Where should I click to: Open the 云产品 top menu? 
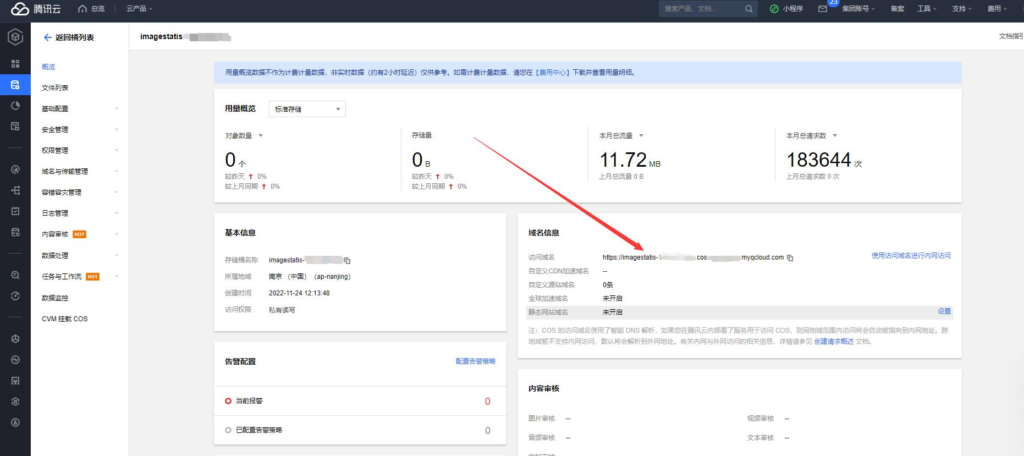[x=139, y=9]
